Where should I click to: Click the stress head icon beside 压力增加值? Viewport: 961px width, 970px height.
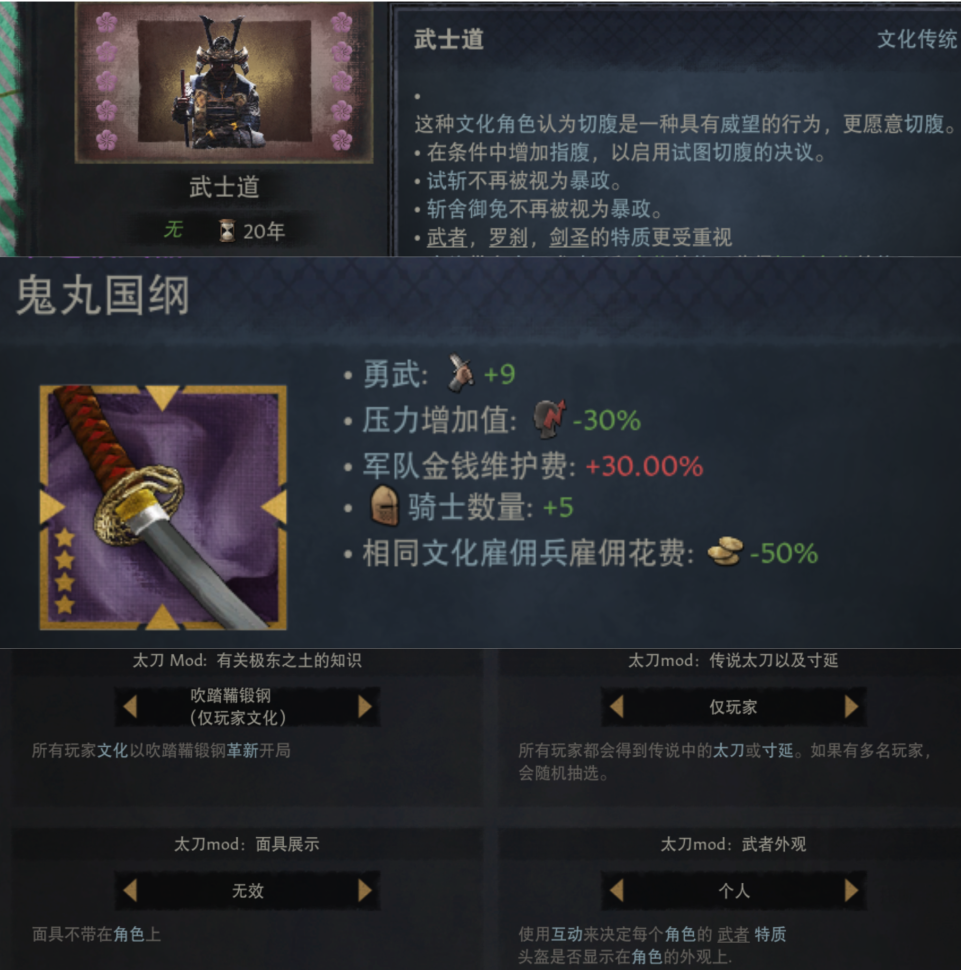pos(549,419)
